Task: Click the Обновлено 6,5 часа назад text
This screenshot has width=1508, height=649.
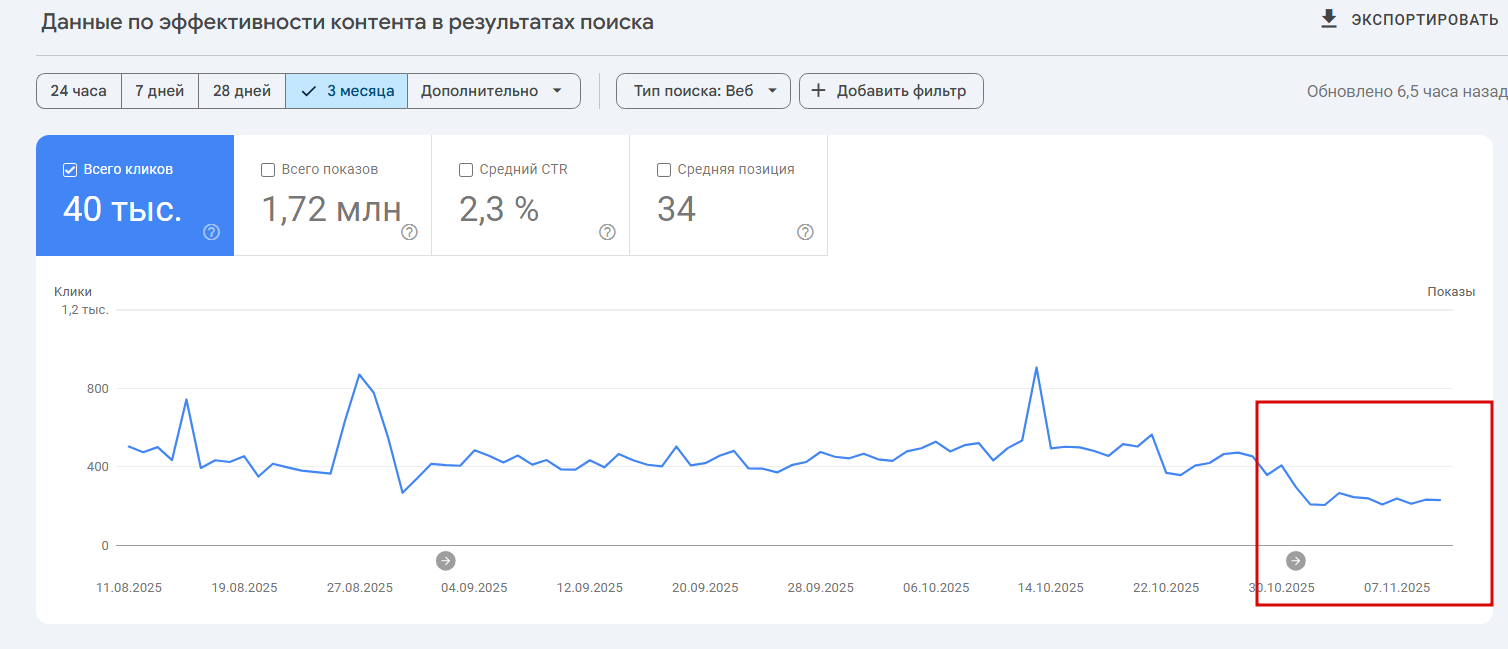Action: coord(1406,91)
